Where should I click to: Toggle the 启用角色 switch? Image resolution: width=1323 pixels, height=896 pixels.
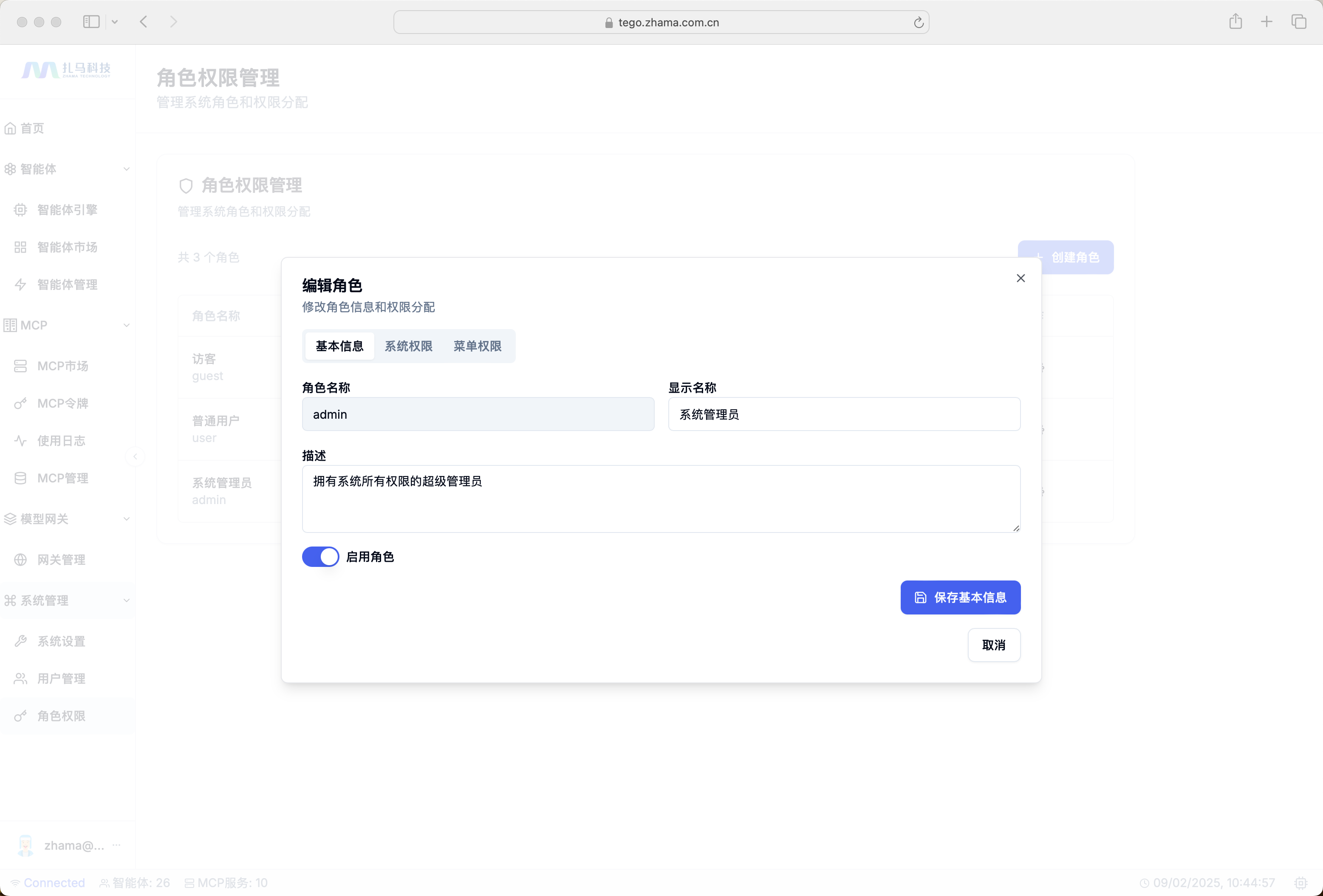[x=320, y=556]
